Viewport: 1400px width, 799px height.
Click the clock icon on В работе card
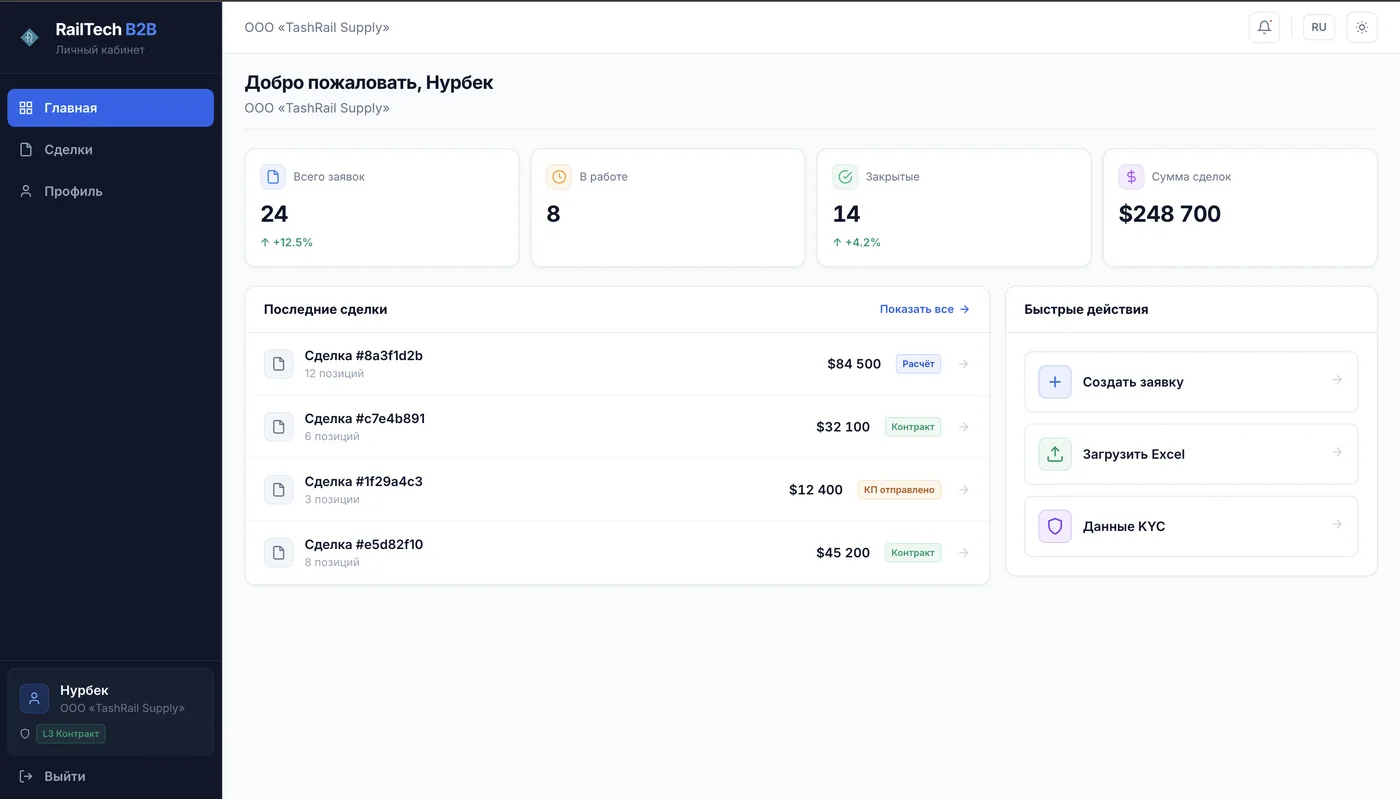point(558,176)
